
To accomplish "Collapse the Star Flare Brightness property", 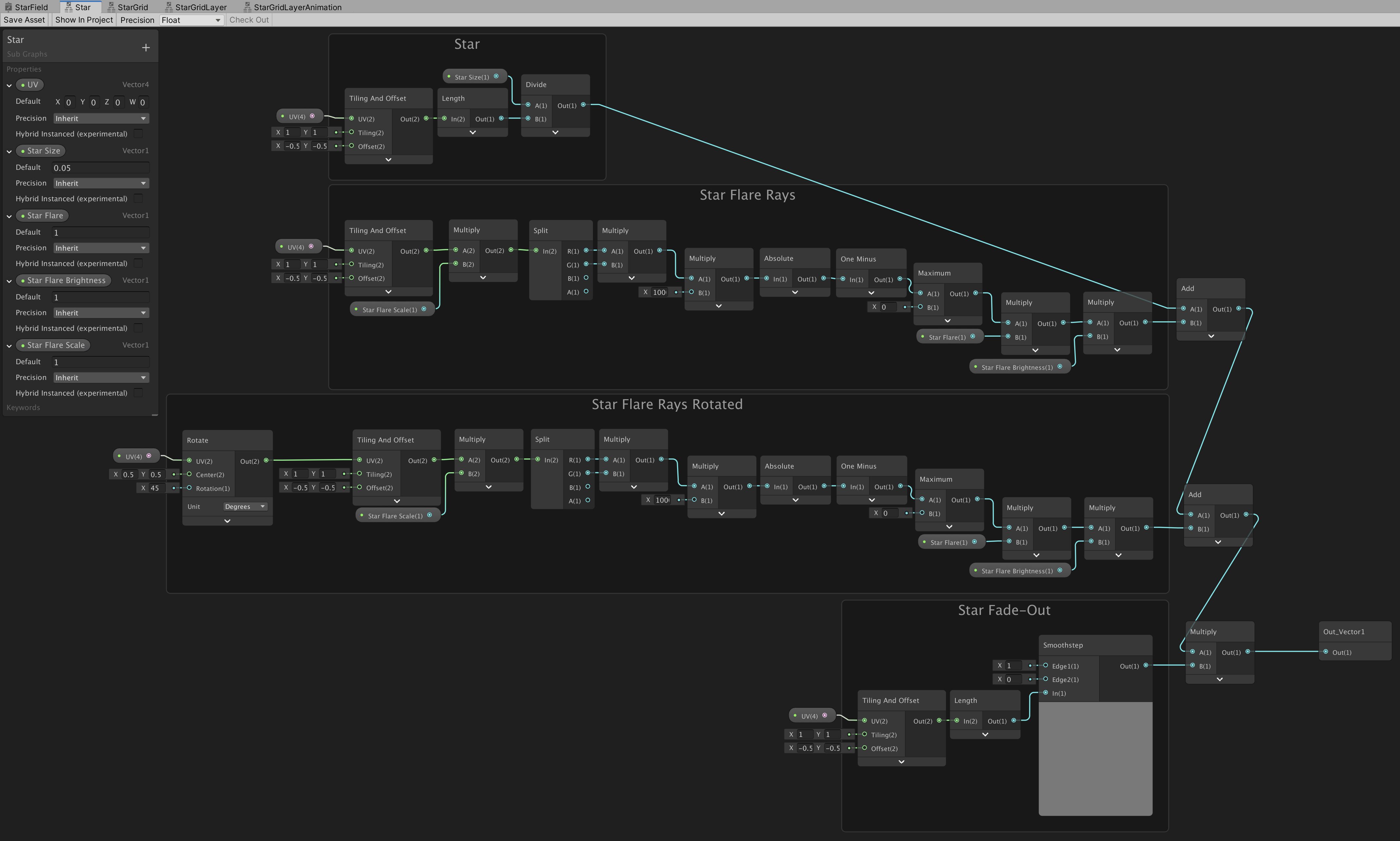I will (9, 281).
